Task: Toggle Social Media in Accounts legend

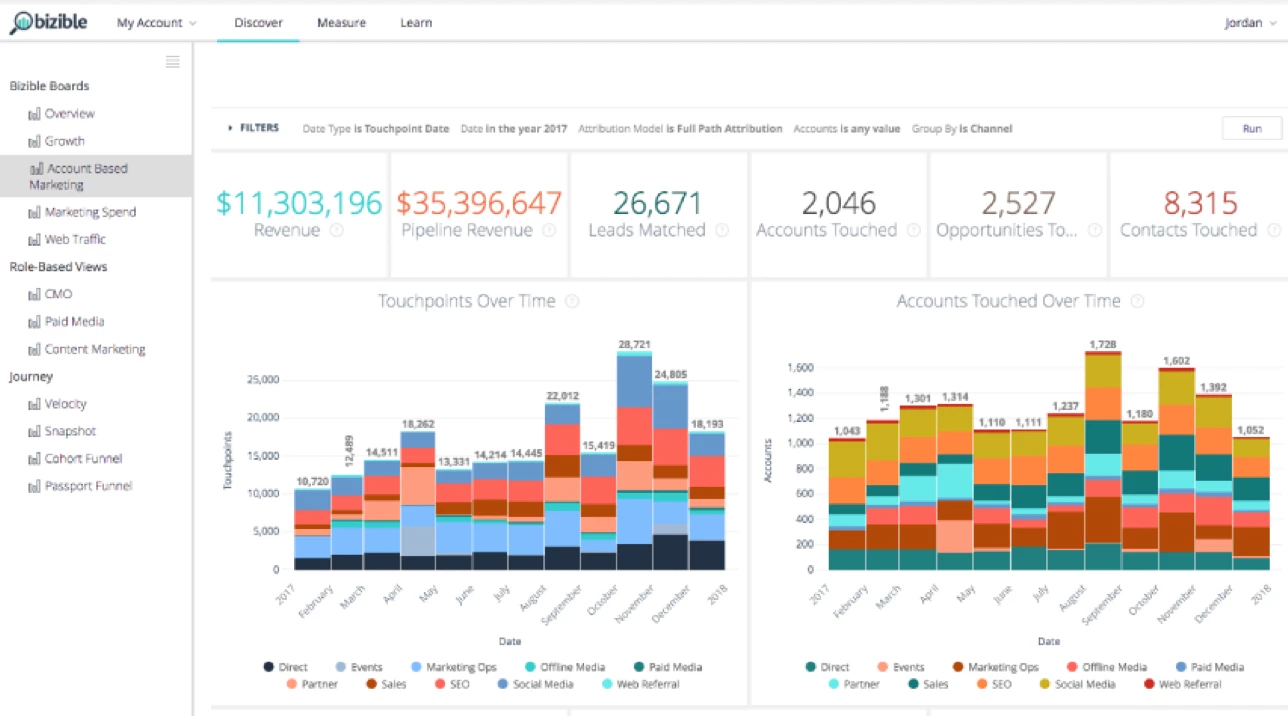Action: 1077,684
